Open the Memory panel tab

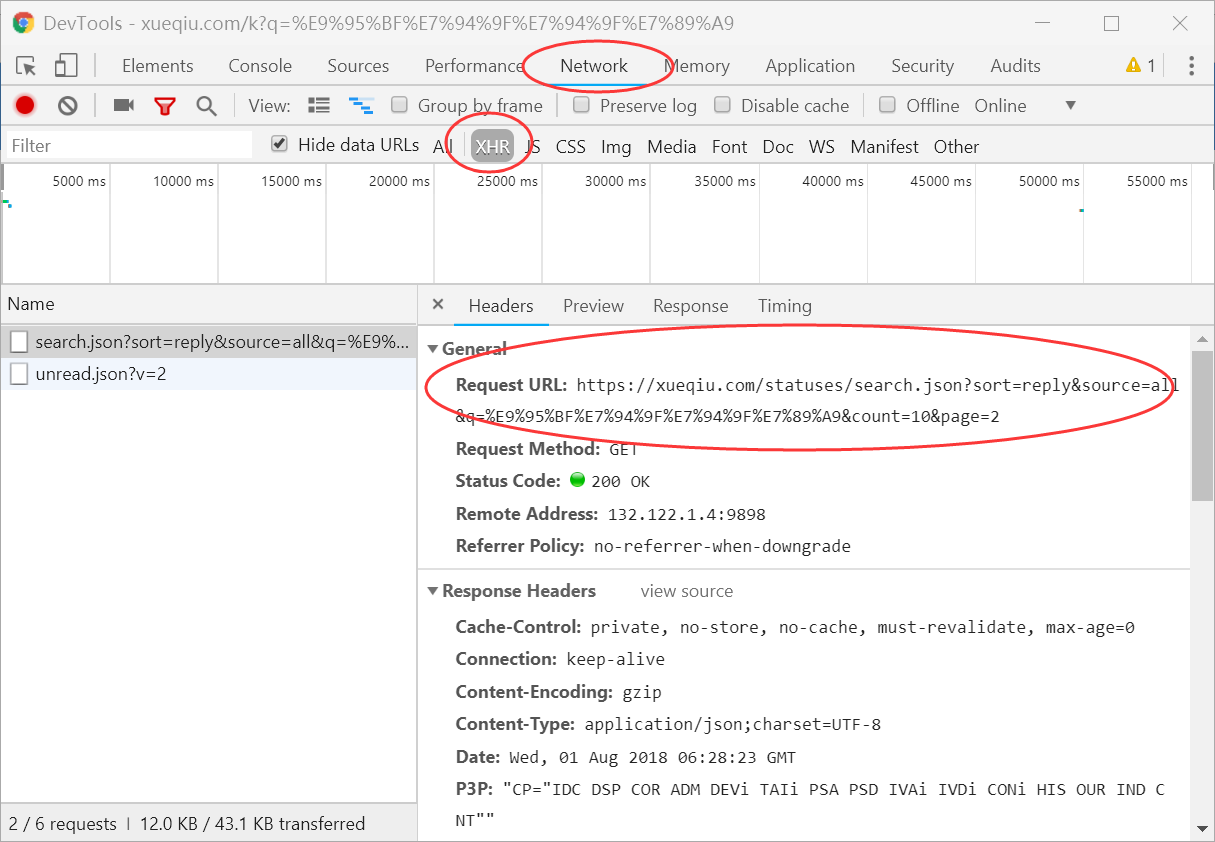(697, 66)
